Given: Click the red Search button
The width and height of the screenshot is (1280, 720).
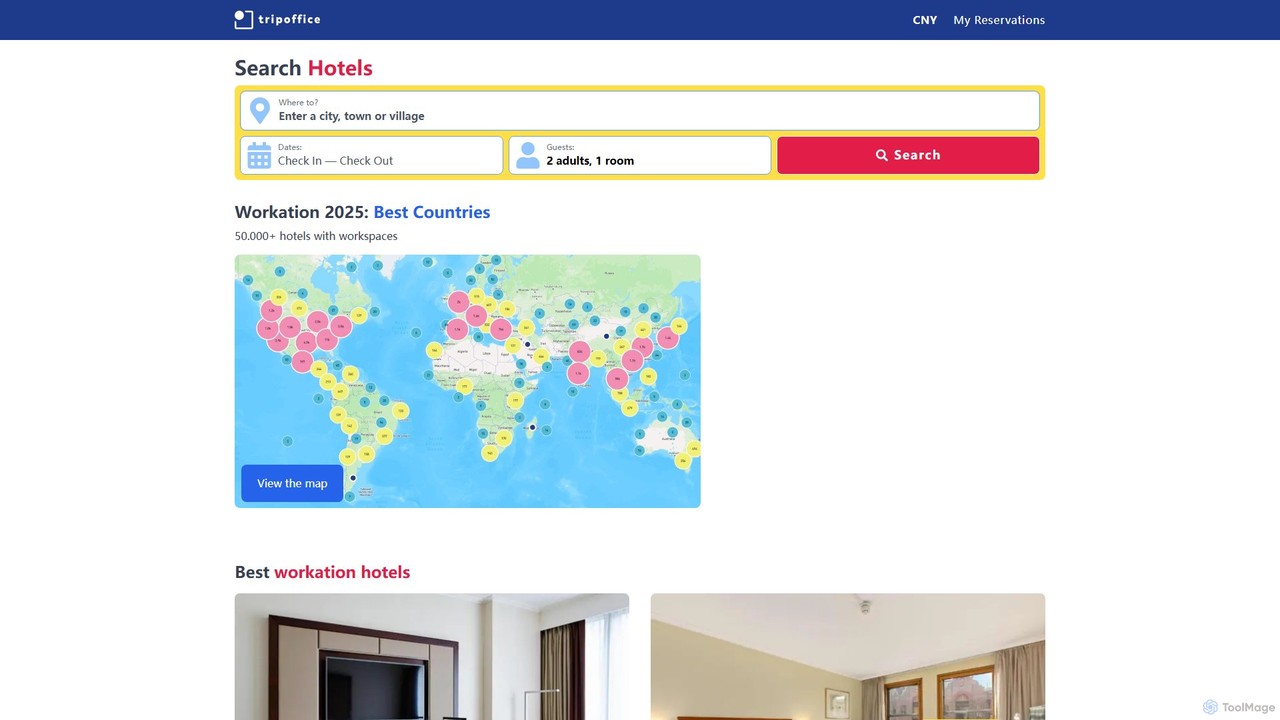Looking at the screenshot, I should click(x=908, y=155).
